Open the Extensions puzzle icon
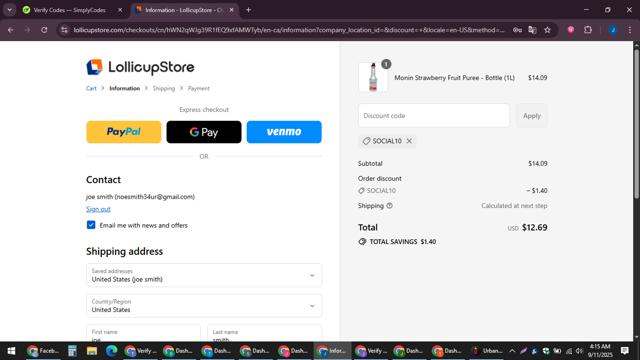Image resolution: width=640 pixels, height=360 pixels. coord(588,30)
